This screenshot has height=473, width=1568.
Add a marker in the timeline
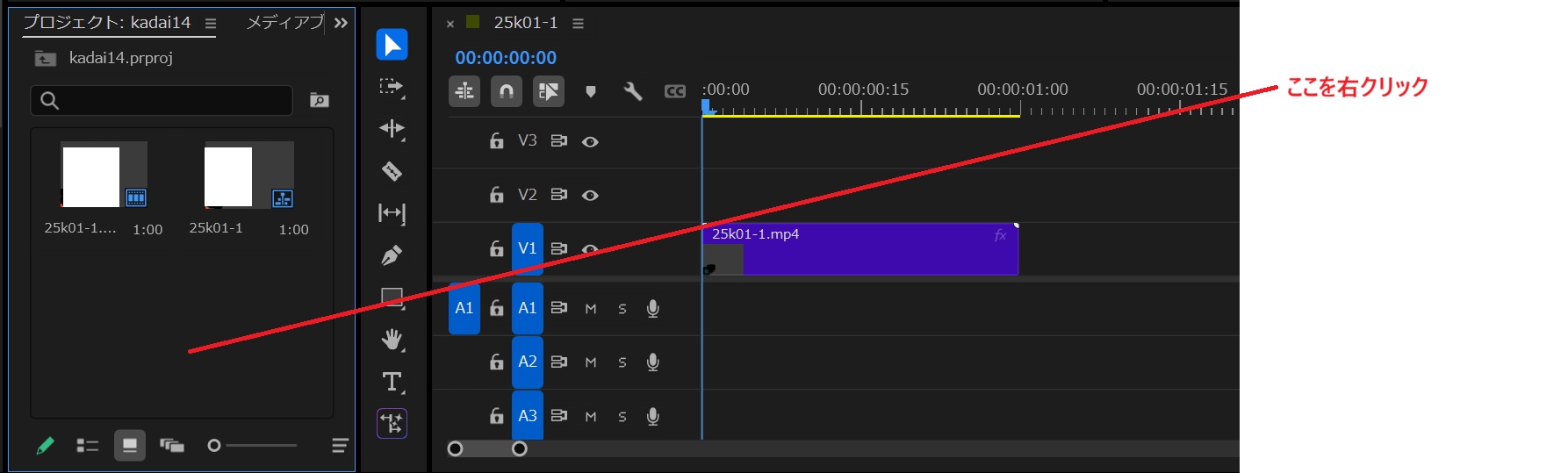pyautogui.click(x=591, y=91)
